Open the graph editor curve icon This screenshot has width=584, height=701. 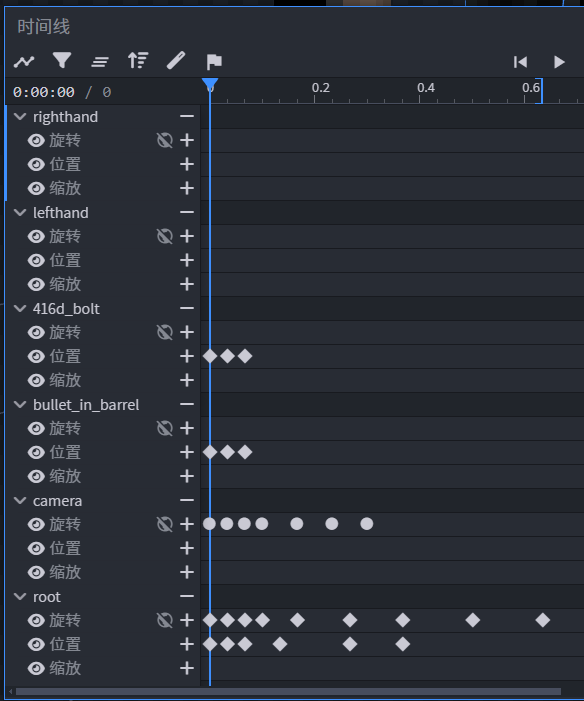24,61
